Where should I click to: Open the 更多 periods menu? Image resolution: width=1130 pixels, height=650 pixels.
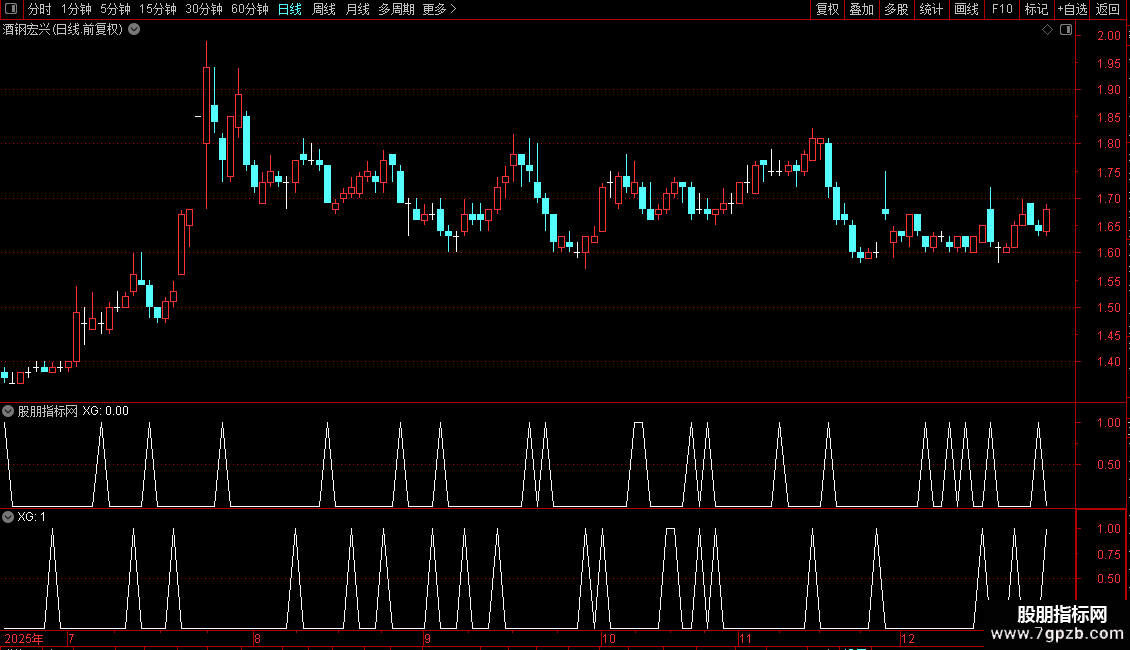pyautogui.click(x=439, y=9)
